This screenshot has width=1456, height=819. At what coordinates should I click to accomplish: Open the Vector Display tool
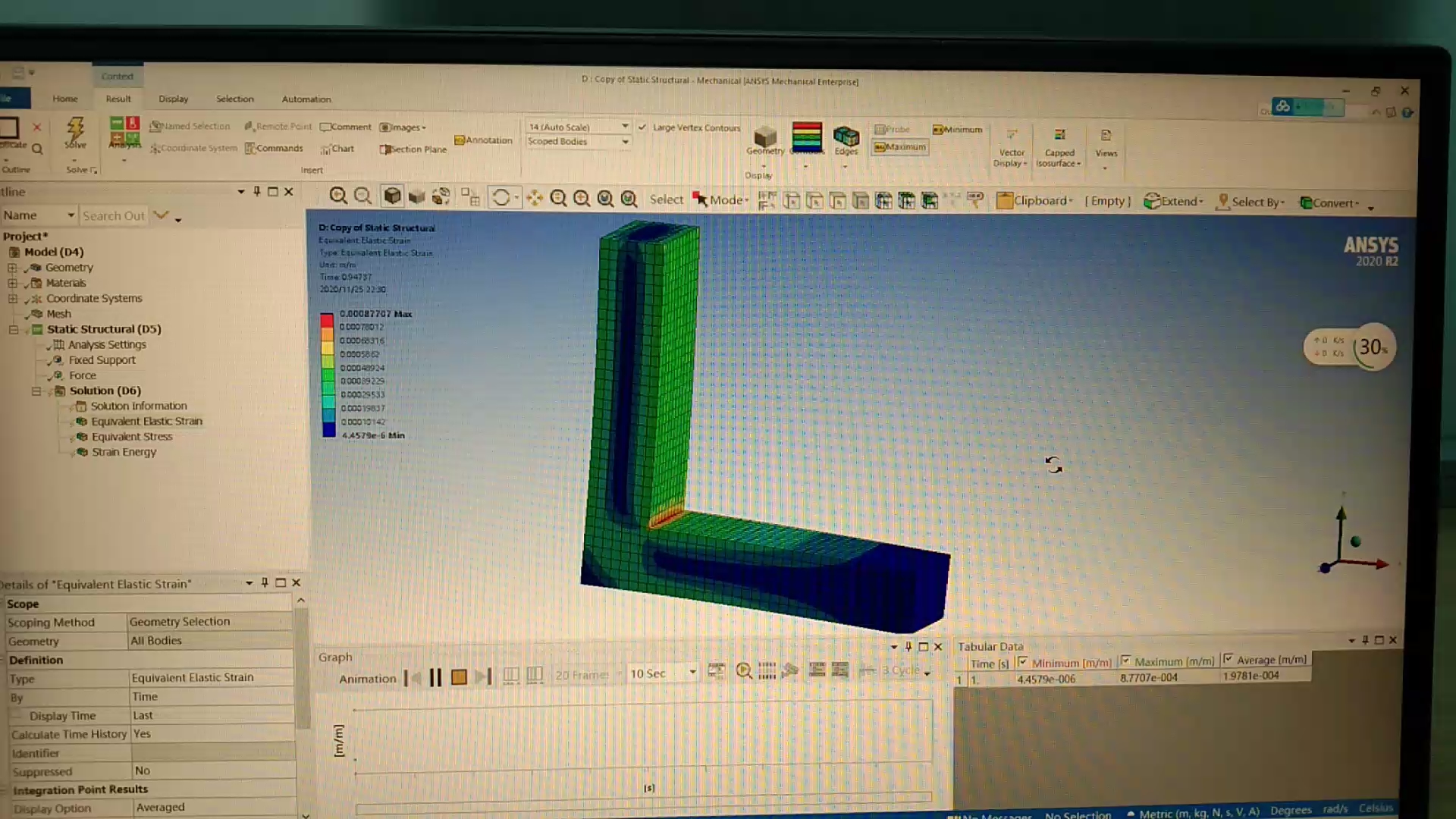pos(1011,148)
